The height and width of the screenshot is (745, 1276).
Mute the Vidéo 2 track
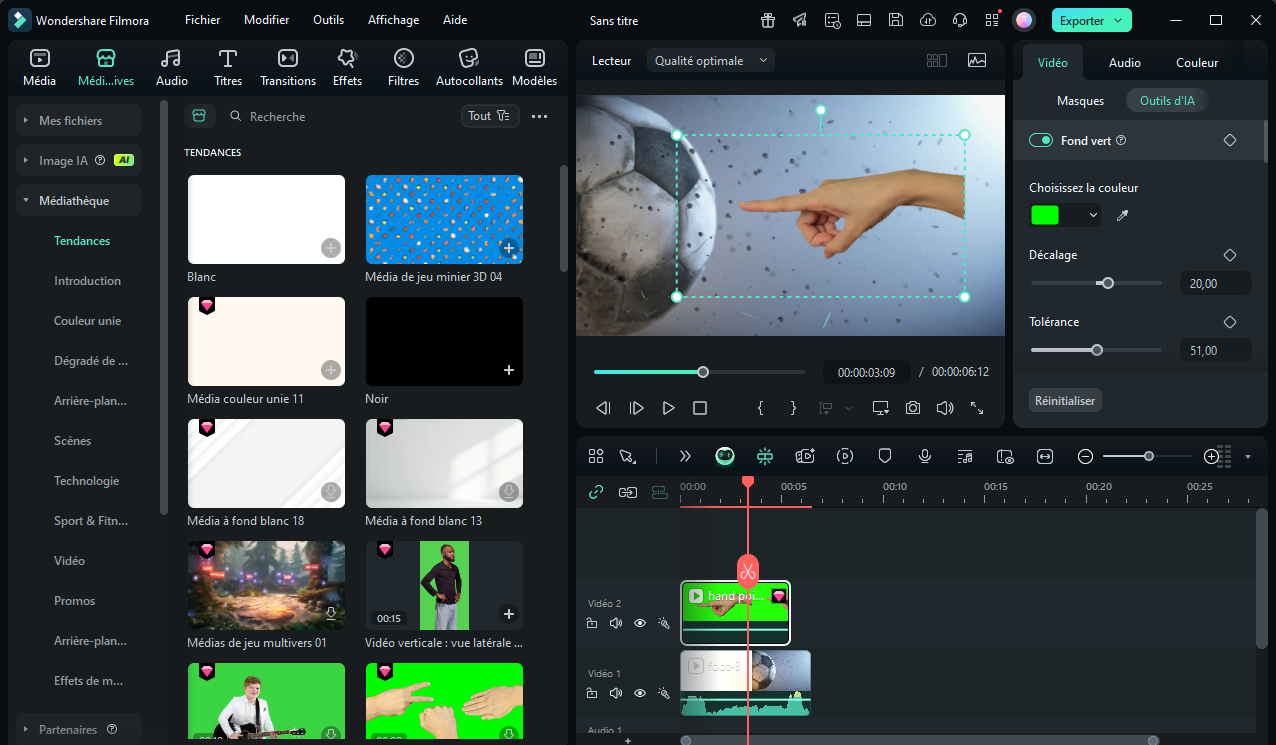coord(616,623)
